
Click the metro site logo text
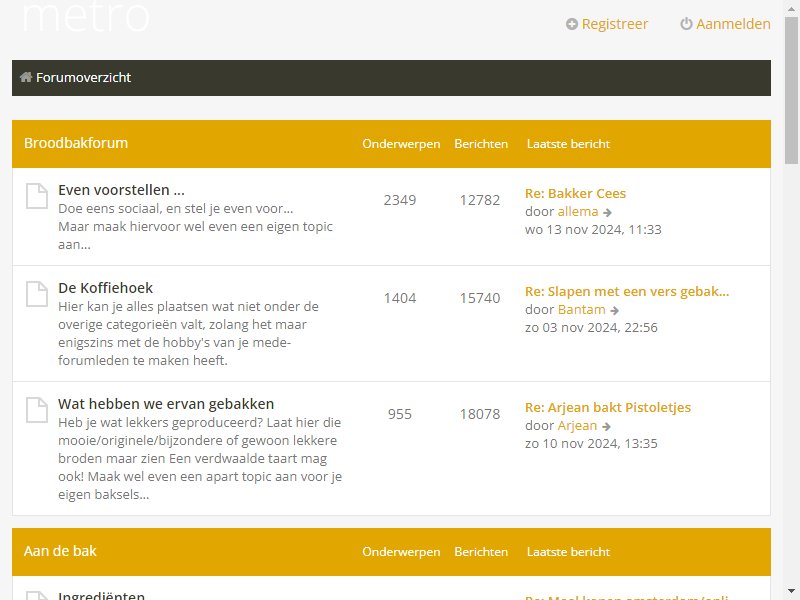(x=86, y=15)
